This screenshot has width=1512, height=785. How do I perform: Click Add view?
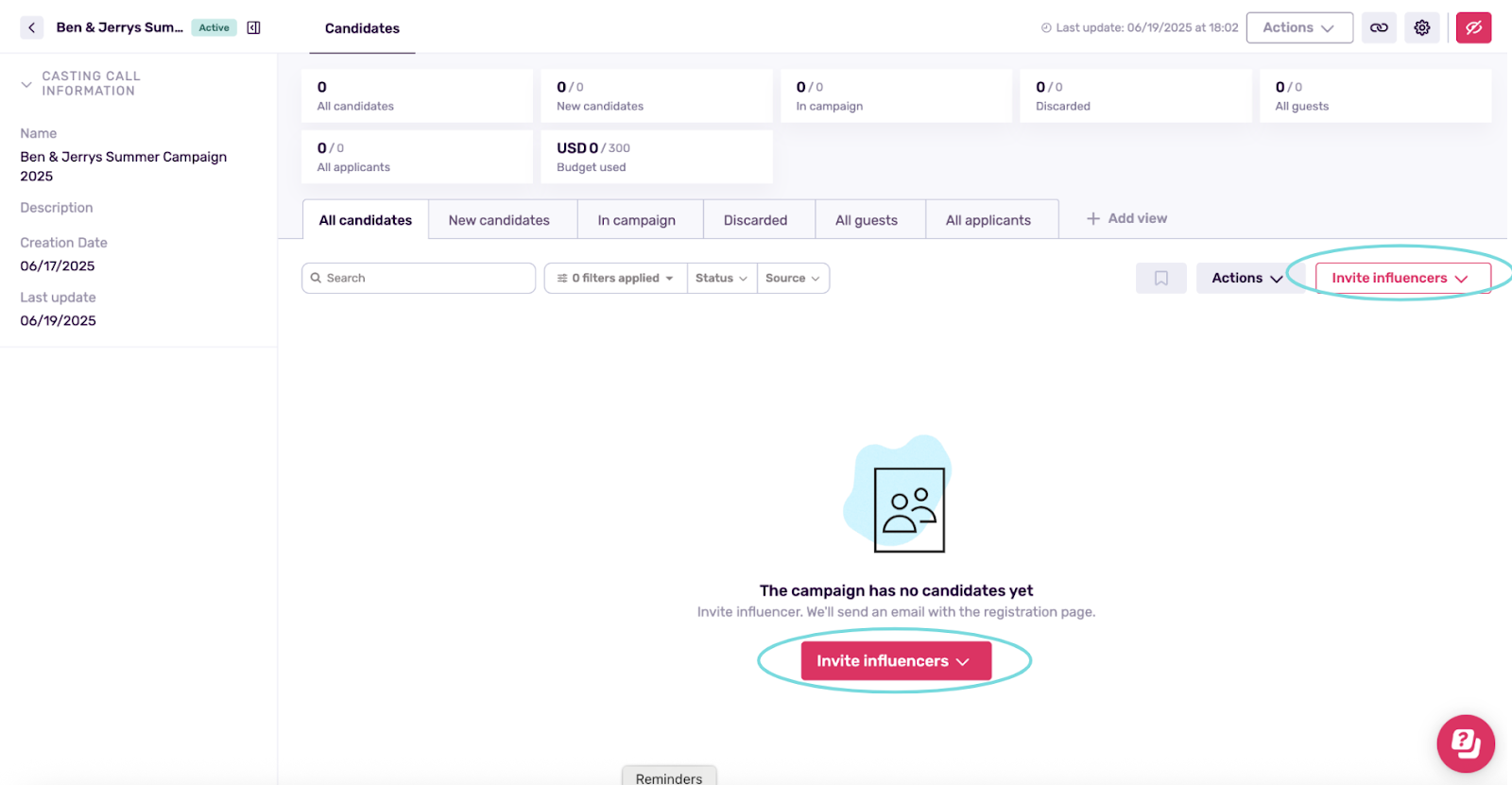pyautogui.click(x=1126, y=218)
